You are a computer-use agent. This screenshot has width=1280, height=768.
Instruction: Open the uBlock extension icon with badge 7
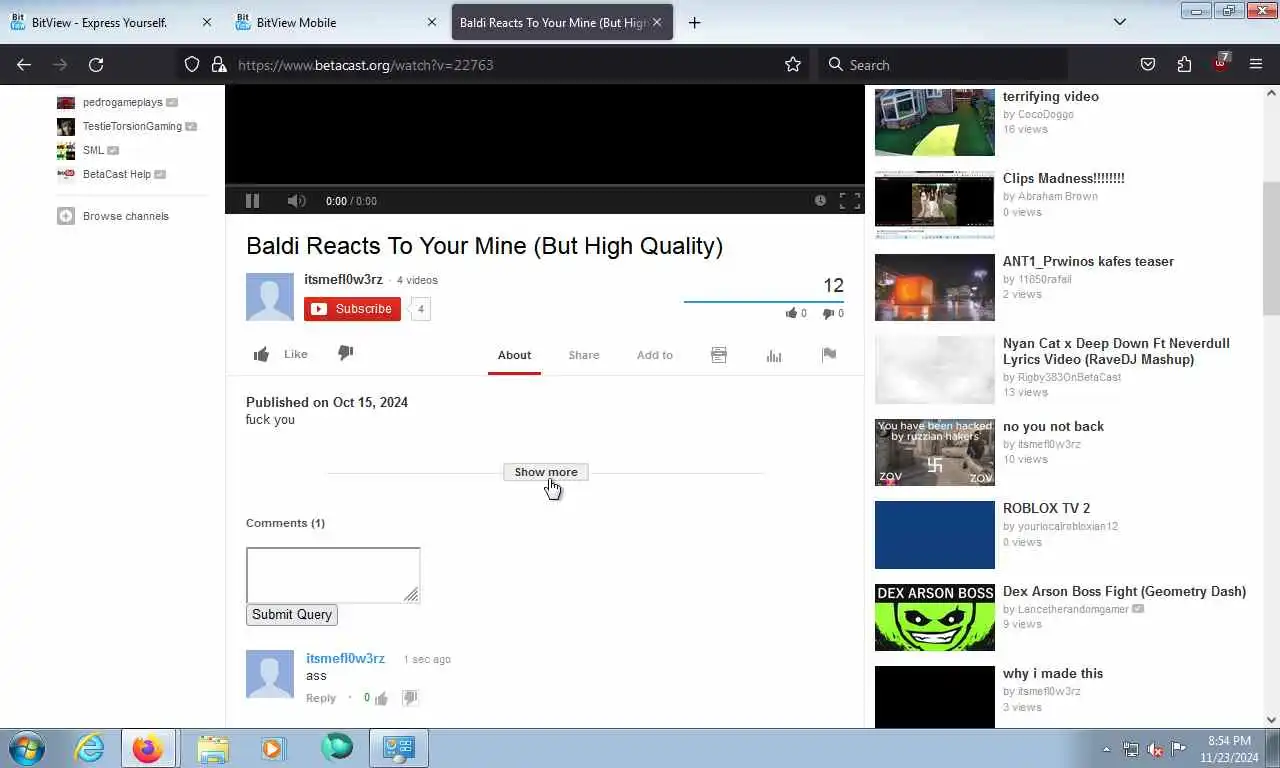1221,63
